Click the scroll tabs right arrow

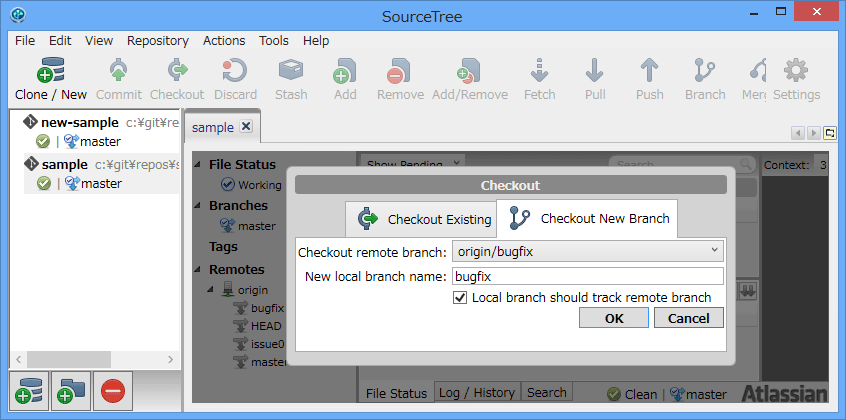(814, 132)
